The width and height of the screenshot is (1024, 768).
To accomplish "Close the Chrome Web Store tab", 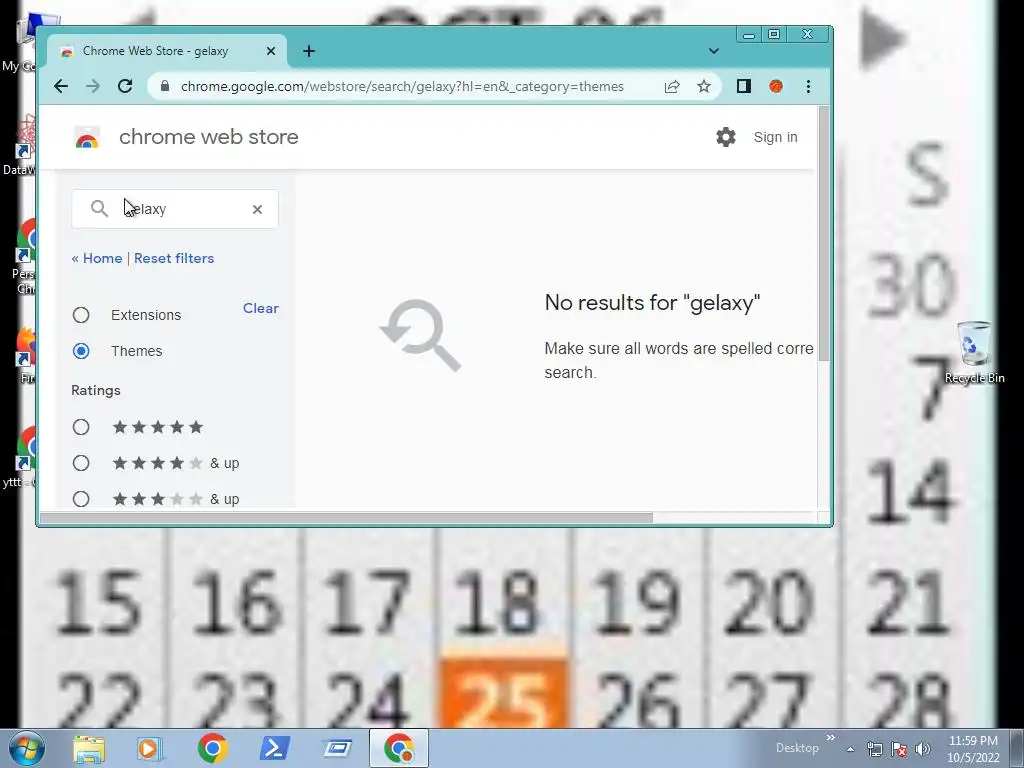I will click(271, 51).
